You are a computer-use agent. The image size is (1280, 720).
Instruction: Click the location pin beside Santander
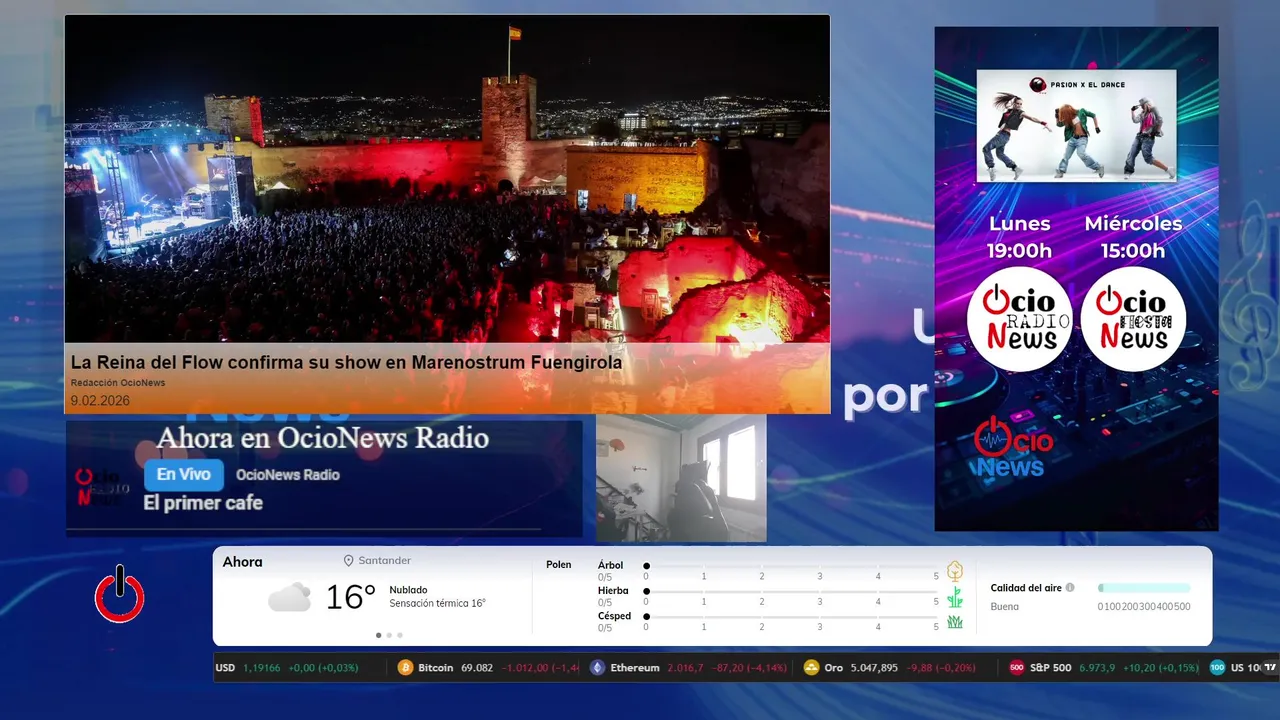pos(349,561)
